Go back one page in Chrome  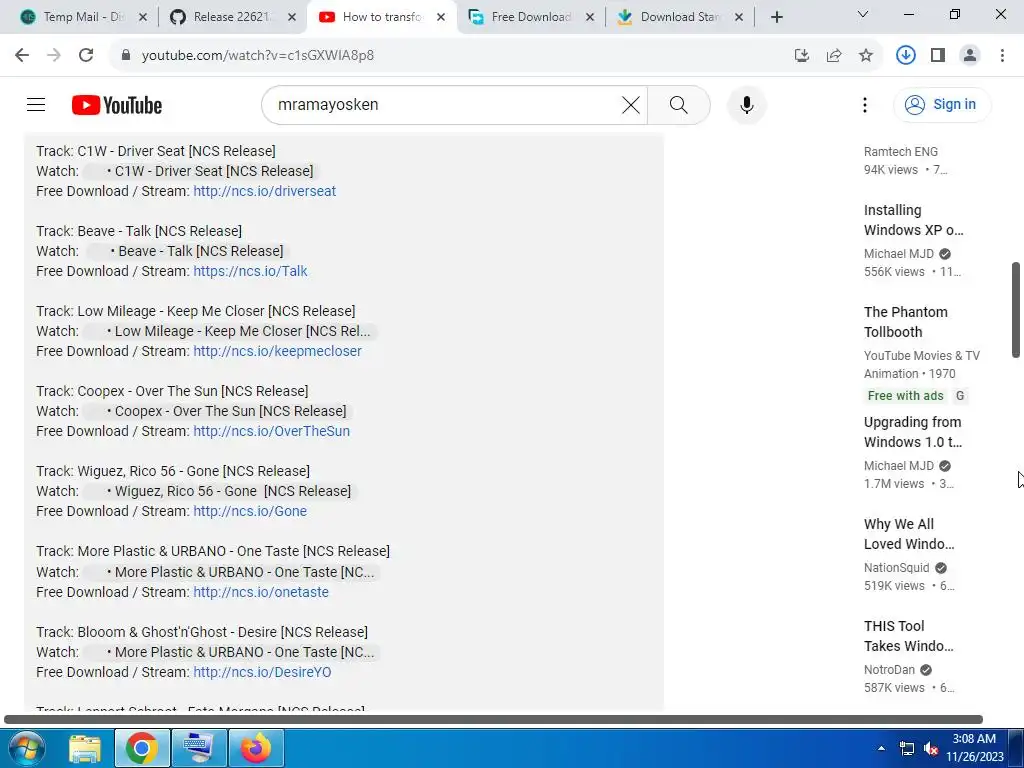pyautogui.click(x=22, y=55)
